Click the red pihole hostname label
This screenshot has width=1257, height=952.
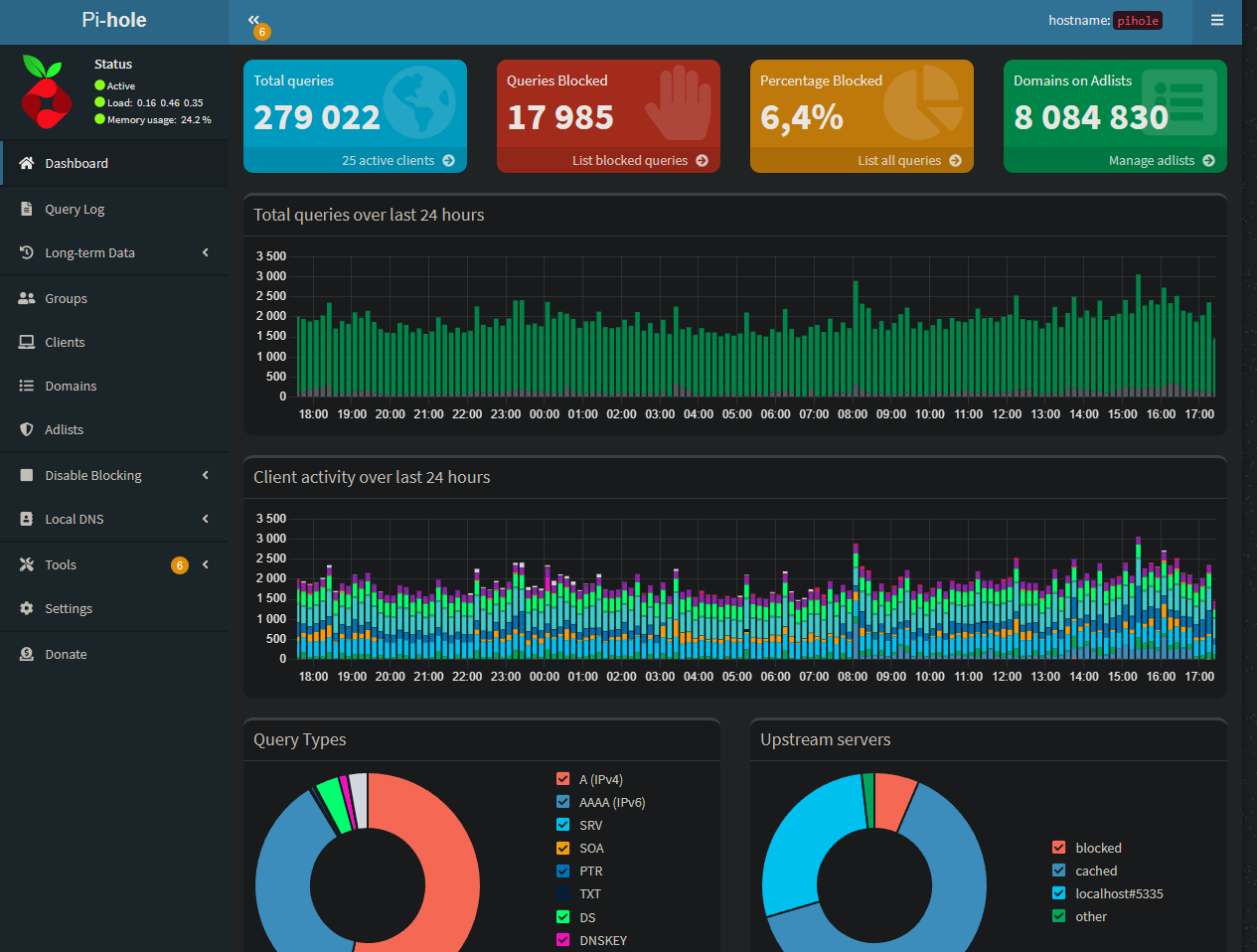tap(1138, 21)
